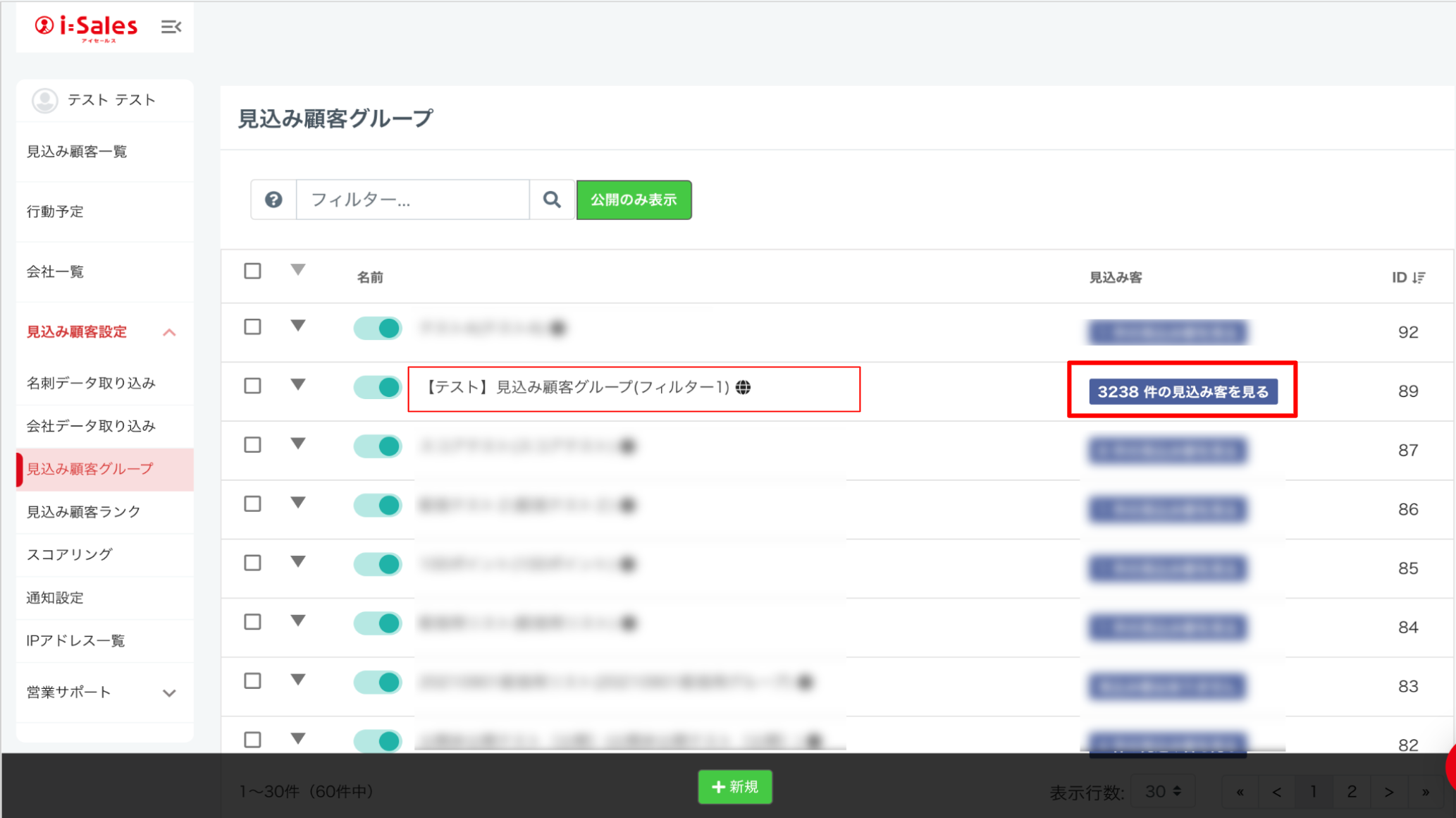The image size is (1456, 818).
Task: Click the user avatar icon beside テスト テスト
Action: point(45,100)
